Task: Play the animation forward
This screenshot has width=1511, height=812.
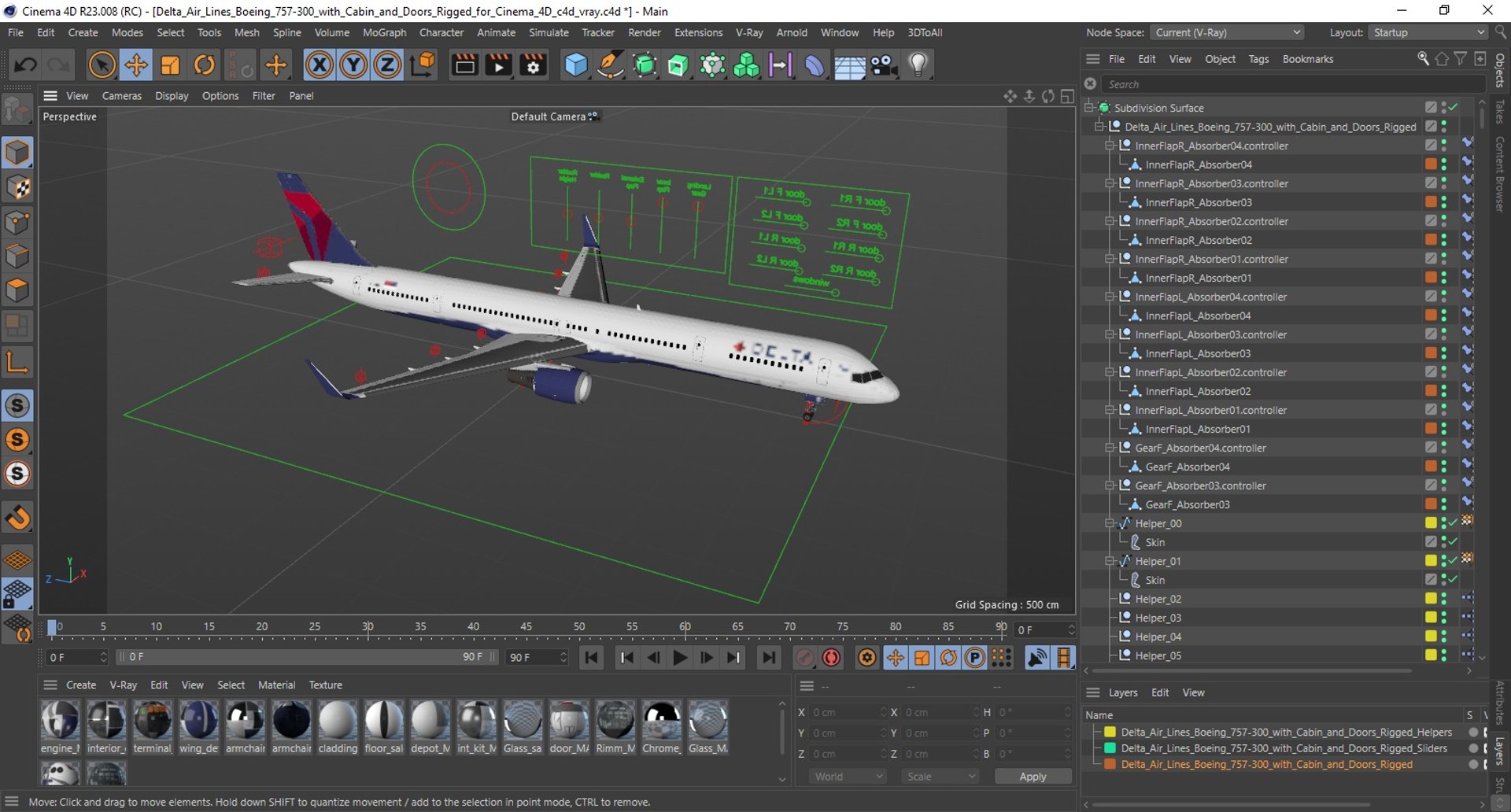Action: (681, 657)
